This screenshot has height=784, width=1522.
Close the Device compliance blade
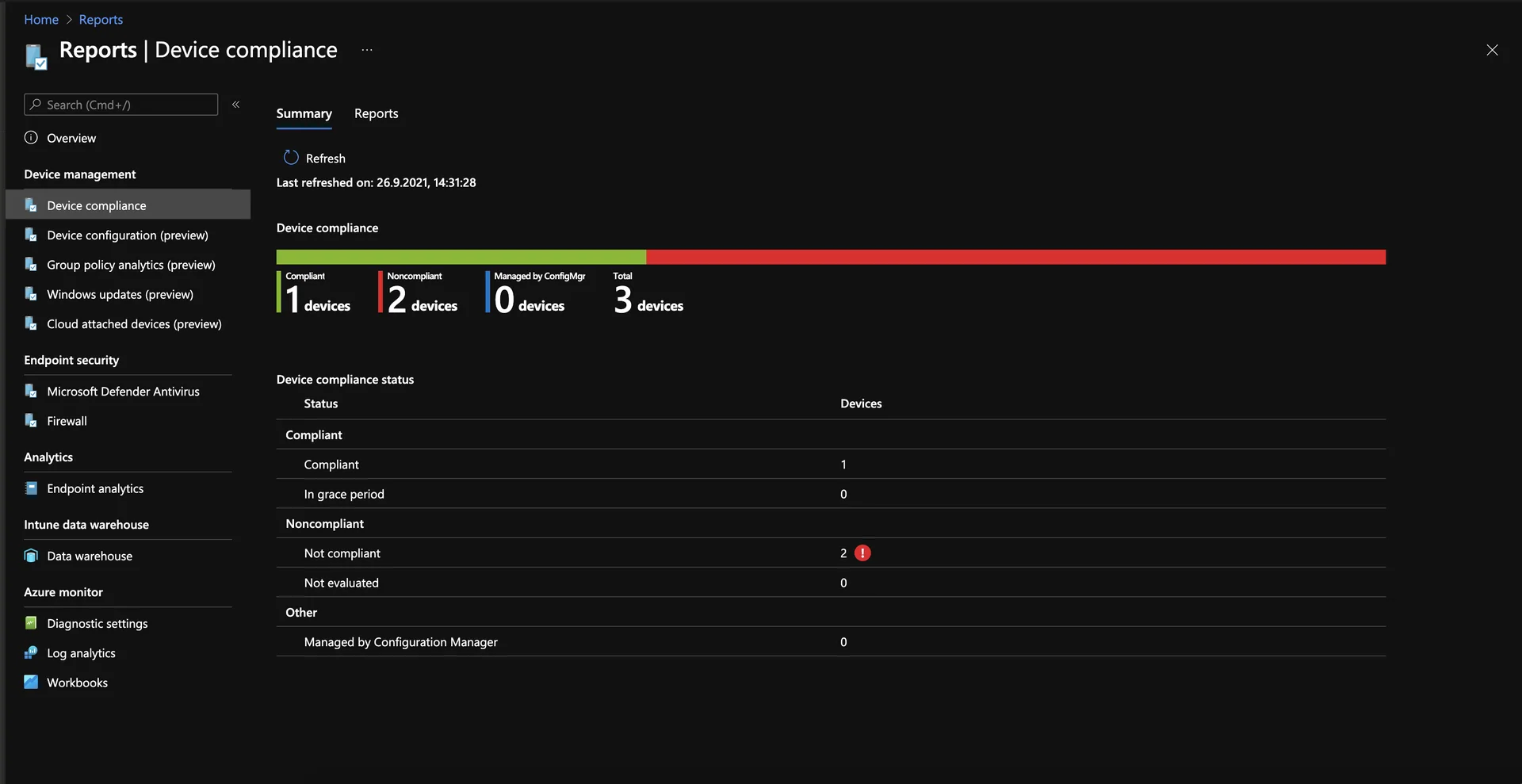[x=1492, y=50]
